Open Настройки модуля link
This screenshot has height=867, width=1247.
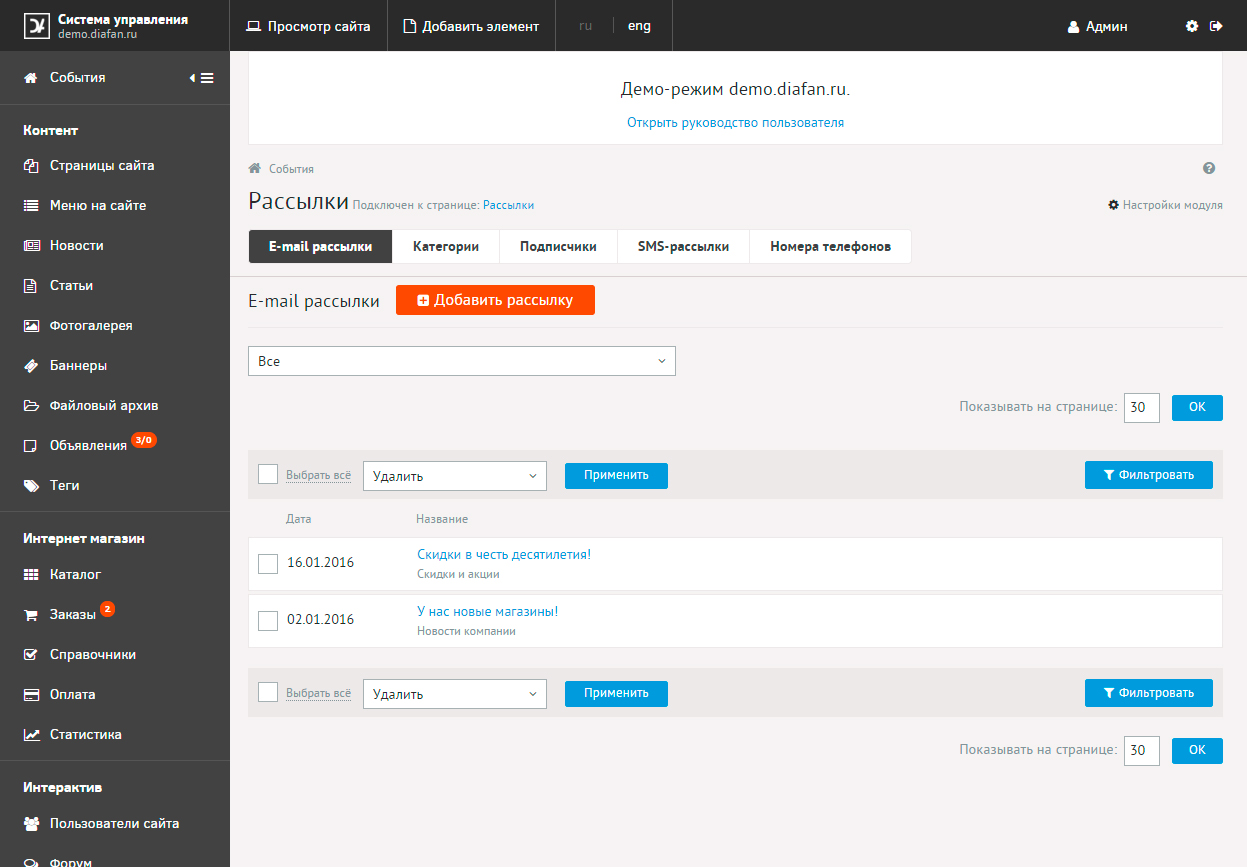[1165, 205]
